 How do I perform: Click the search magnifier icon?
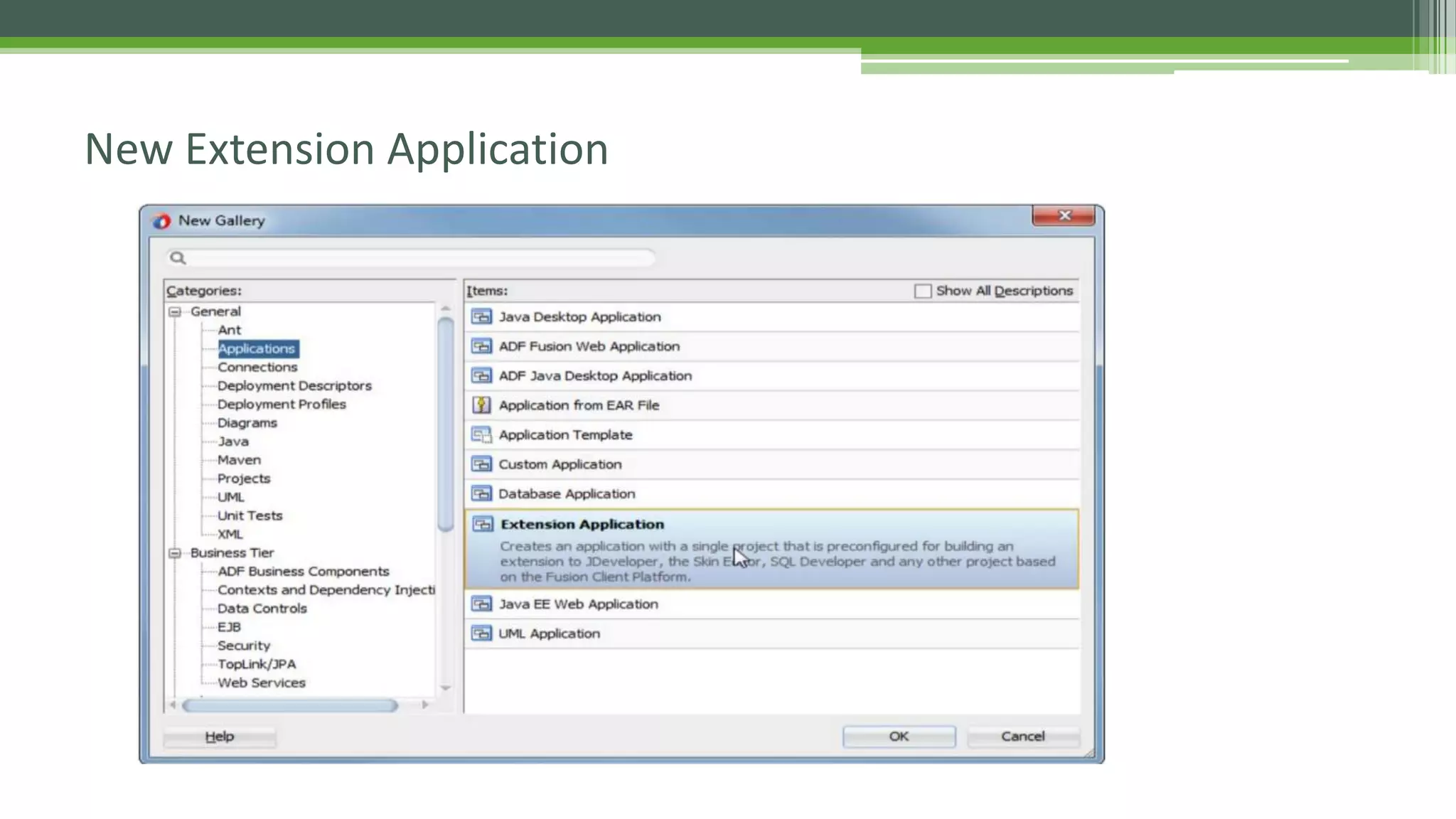178,258
